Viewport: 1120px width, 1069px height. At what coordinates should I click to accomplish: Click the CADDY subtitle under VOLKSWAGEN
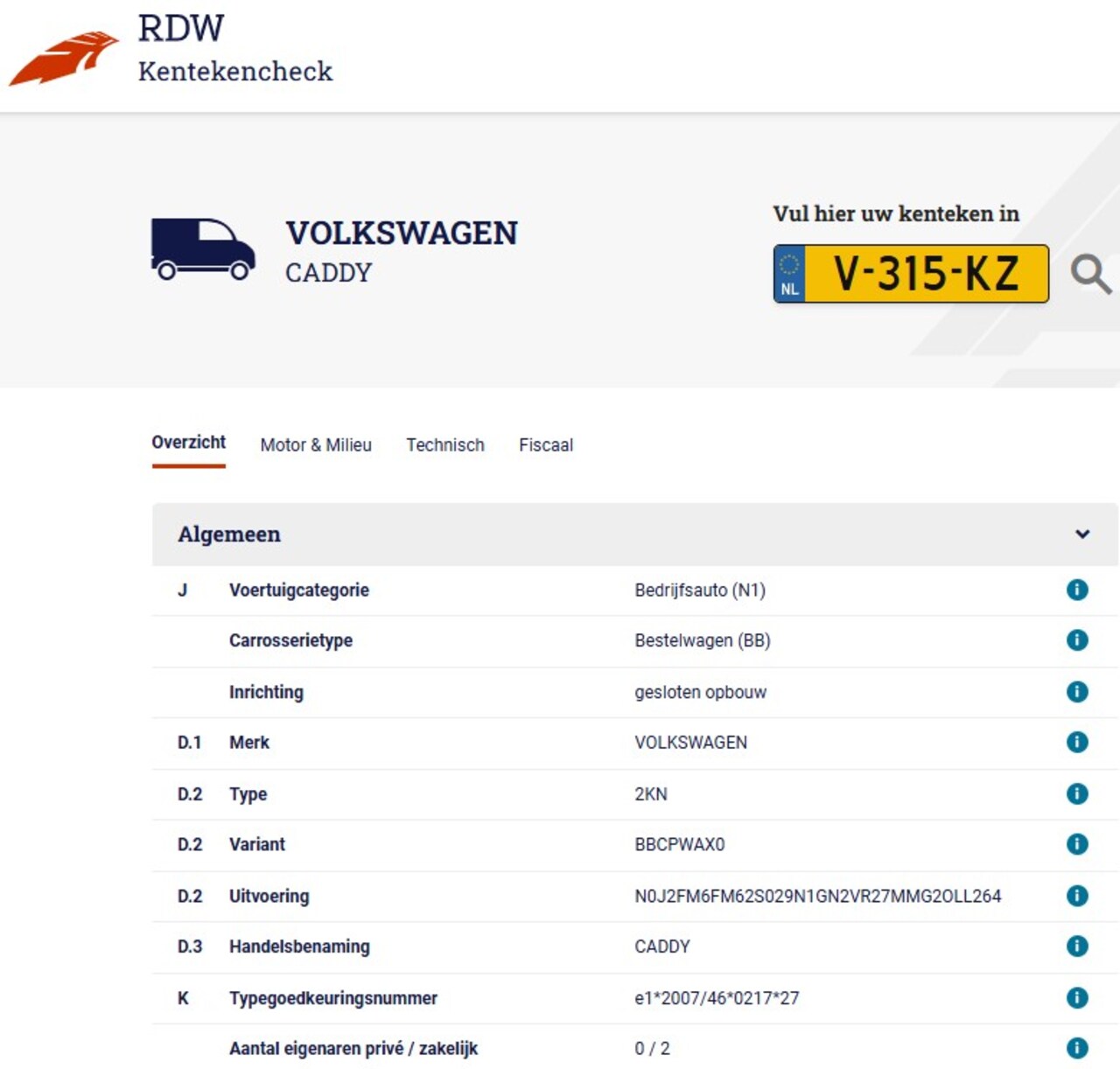click(328, 273)
